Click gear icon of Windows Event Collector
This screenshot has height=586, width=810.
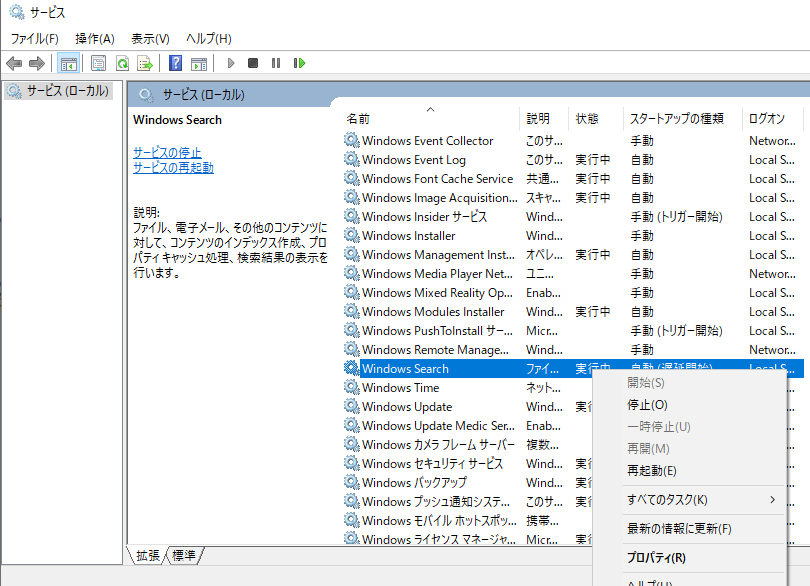point(352,140)
